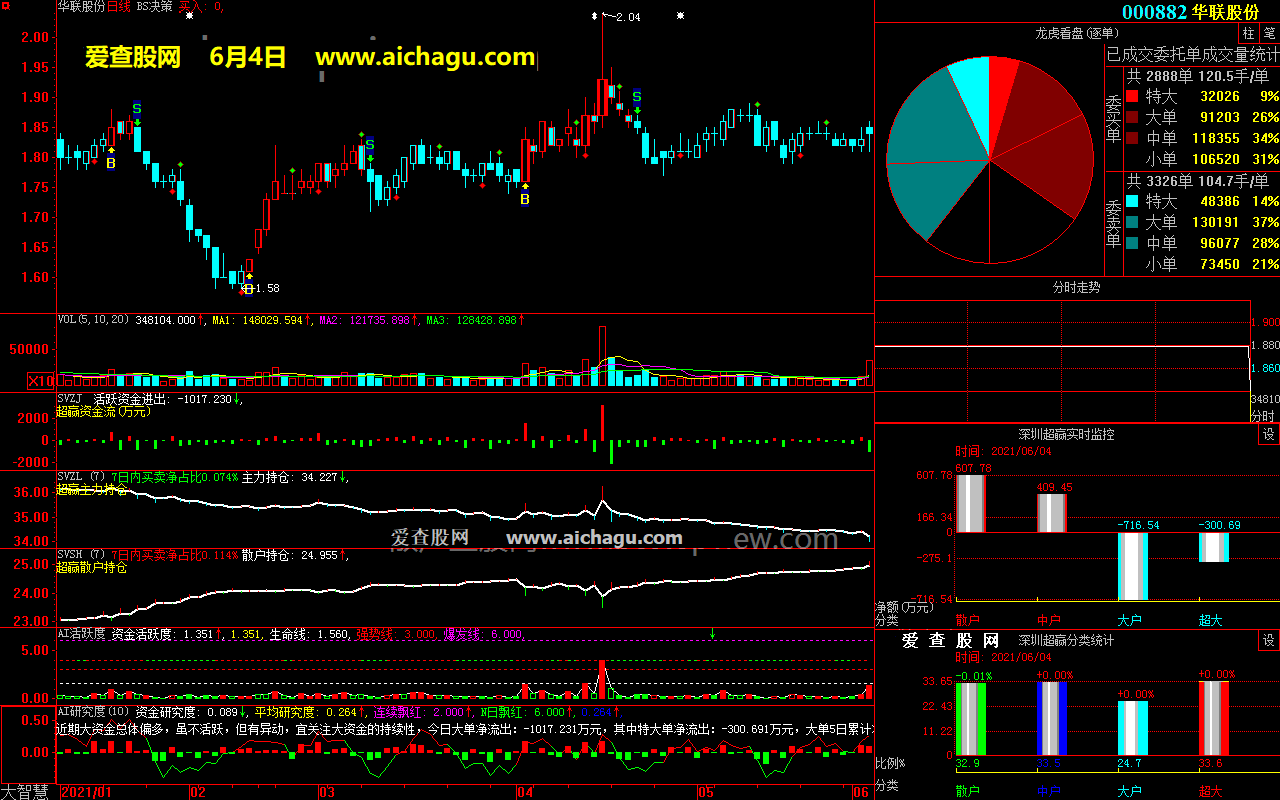Click the 主力持仓: 34.227 value
Screen dimensions: 1280x800
(290, 477)
